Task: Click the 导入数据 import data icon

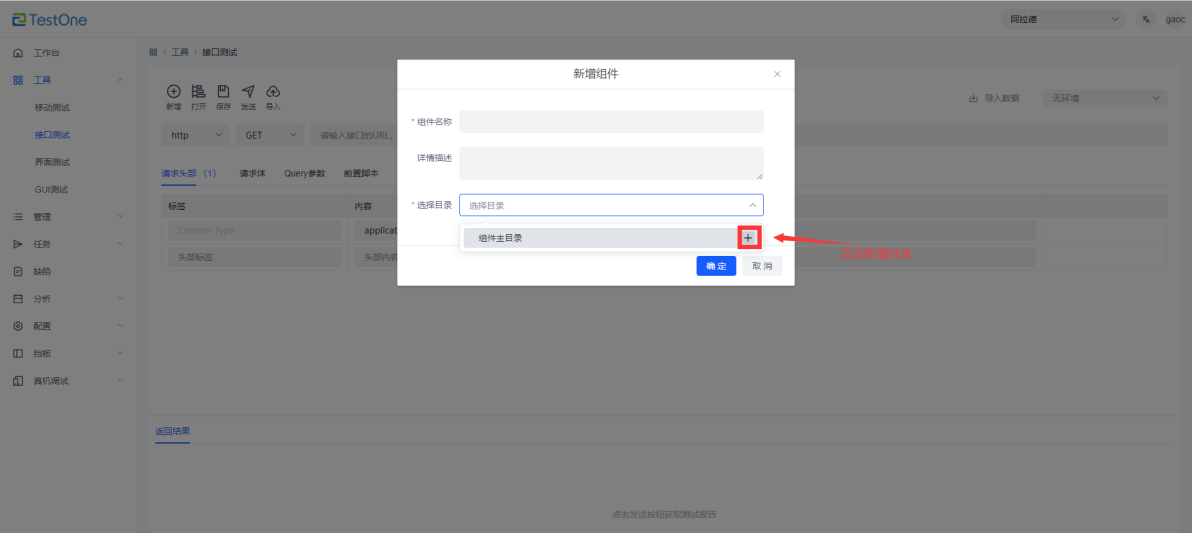Action: click(x=973, y=98)
